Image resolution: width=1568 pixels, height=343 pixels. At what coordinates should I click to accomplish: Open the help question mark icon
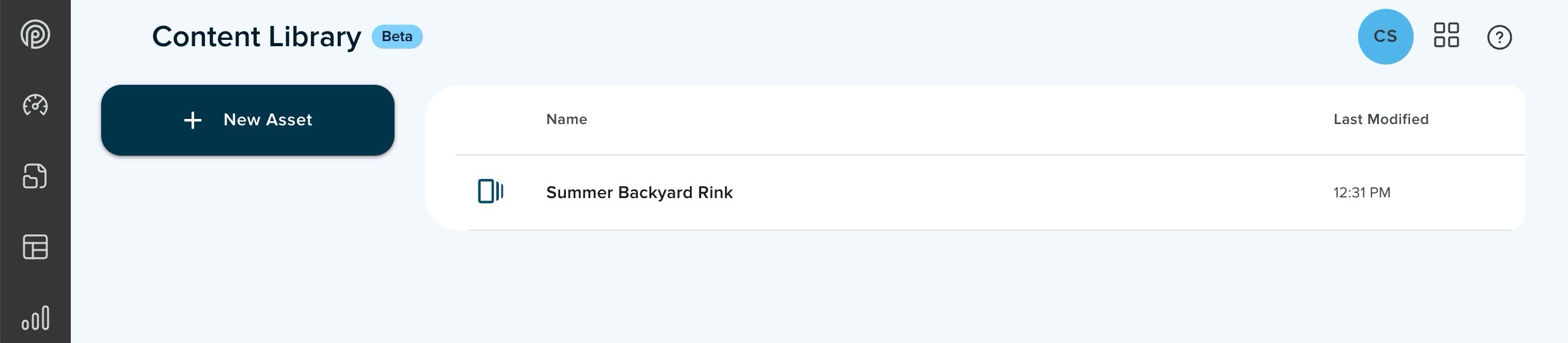[1499, 37]
